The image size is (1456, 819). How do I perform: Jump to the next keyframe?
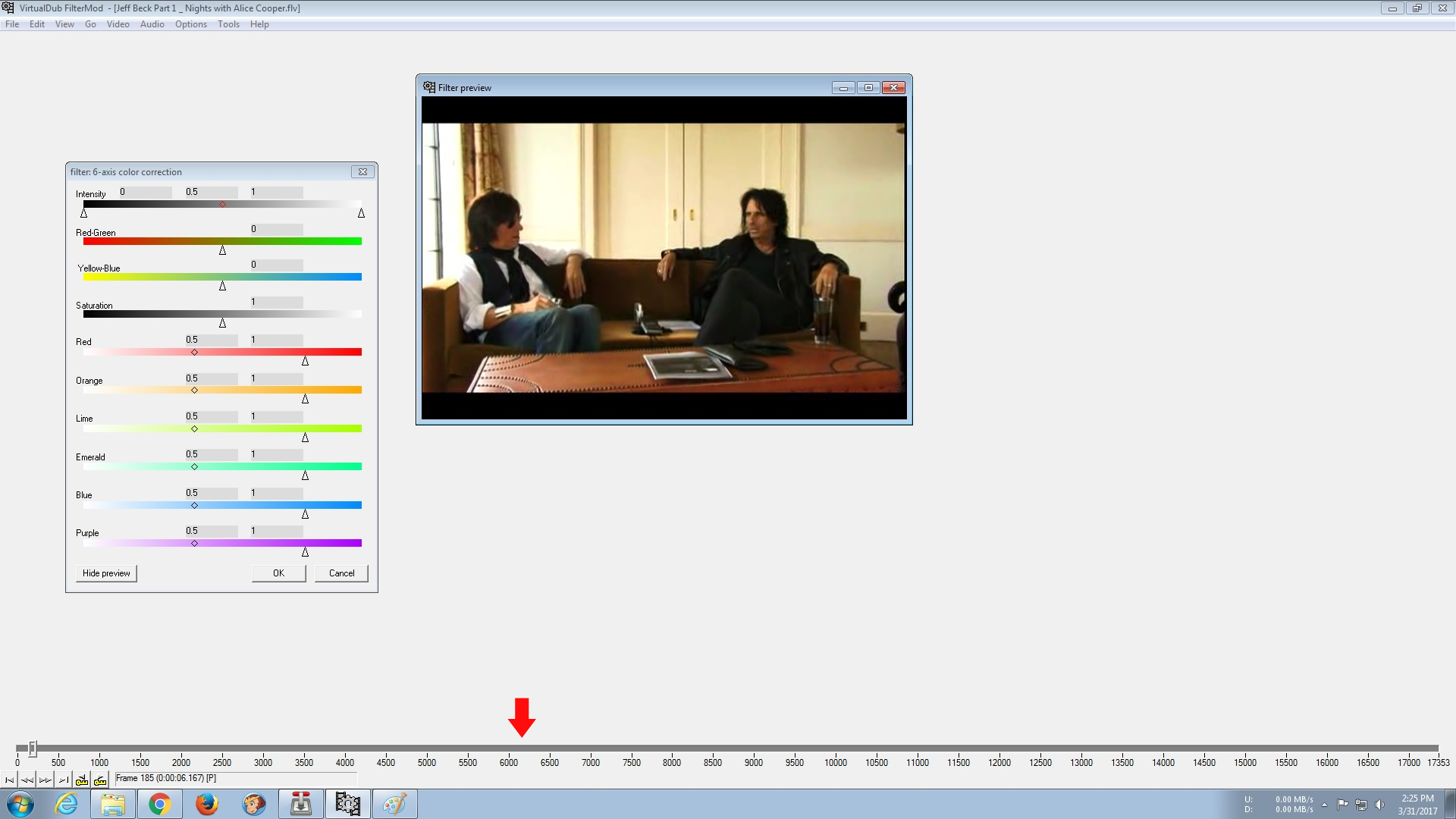[x=100, y=780]
